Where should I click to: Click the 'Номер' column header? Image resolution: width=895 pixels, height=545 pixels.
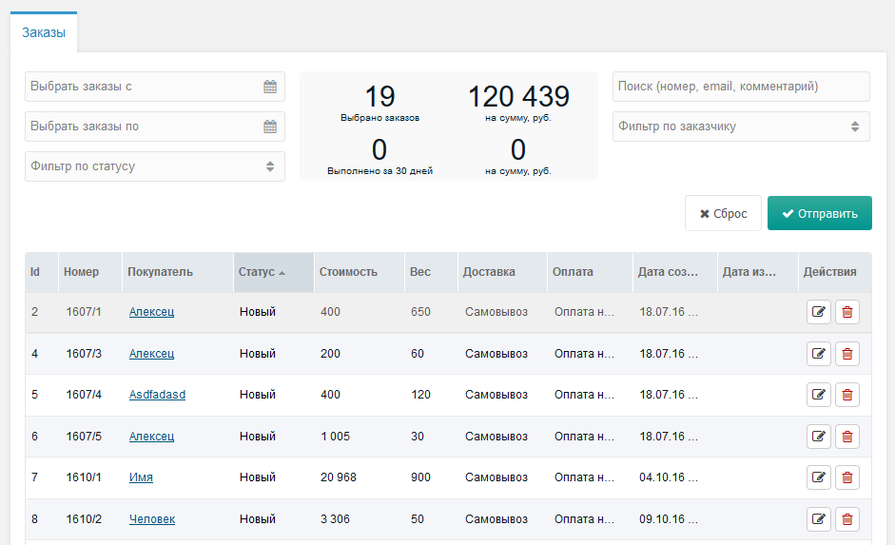[x=82, y=272]
